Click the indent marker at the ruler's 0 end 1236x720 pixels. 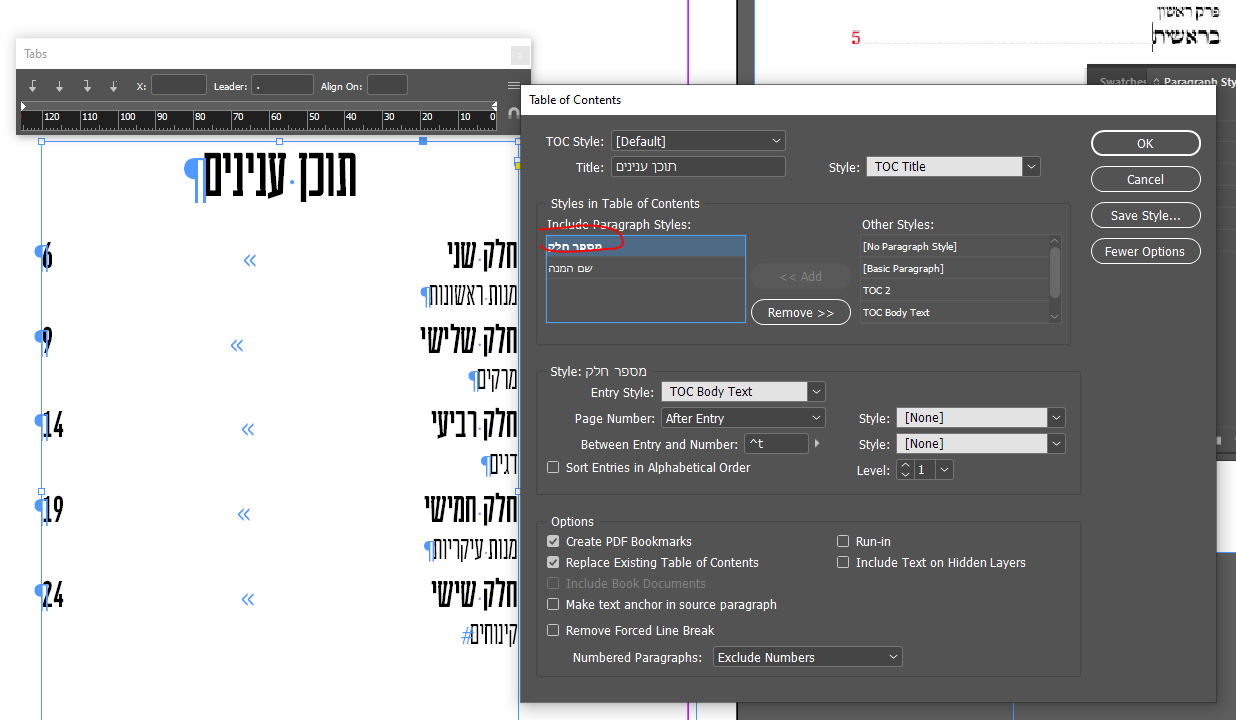[x=493, y=105]
